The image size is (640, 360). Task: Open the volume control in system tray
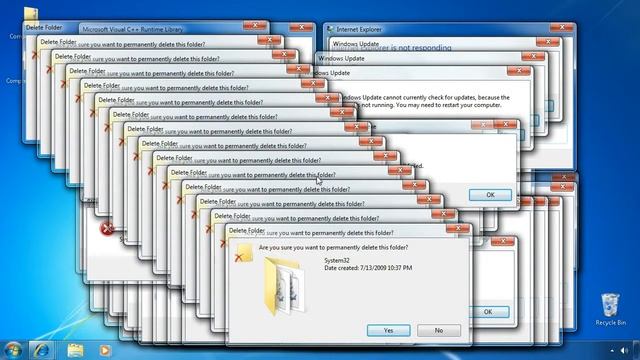(x=624, y=350)
